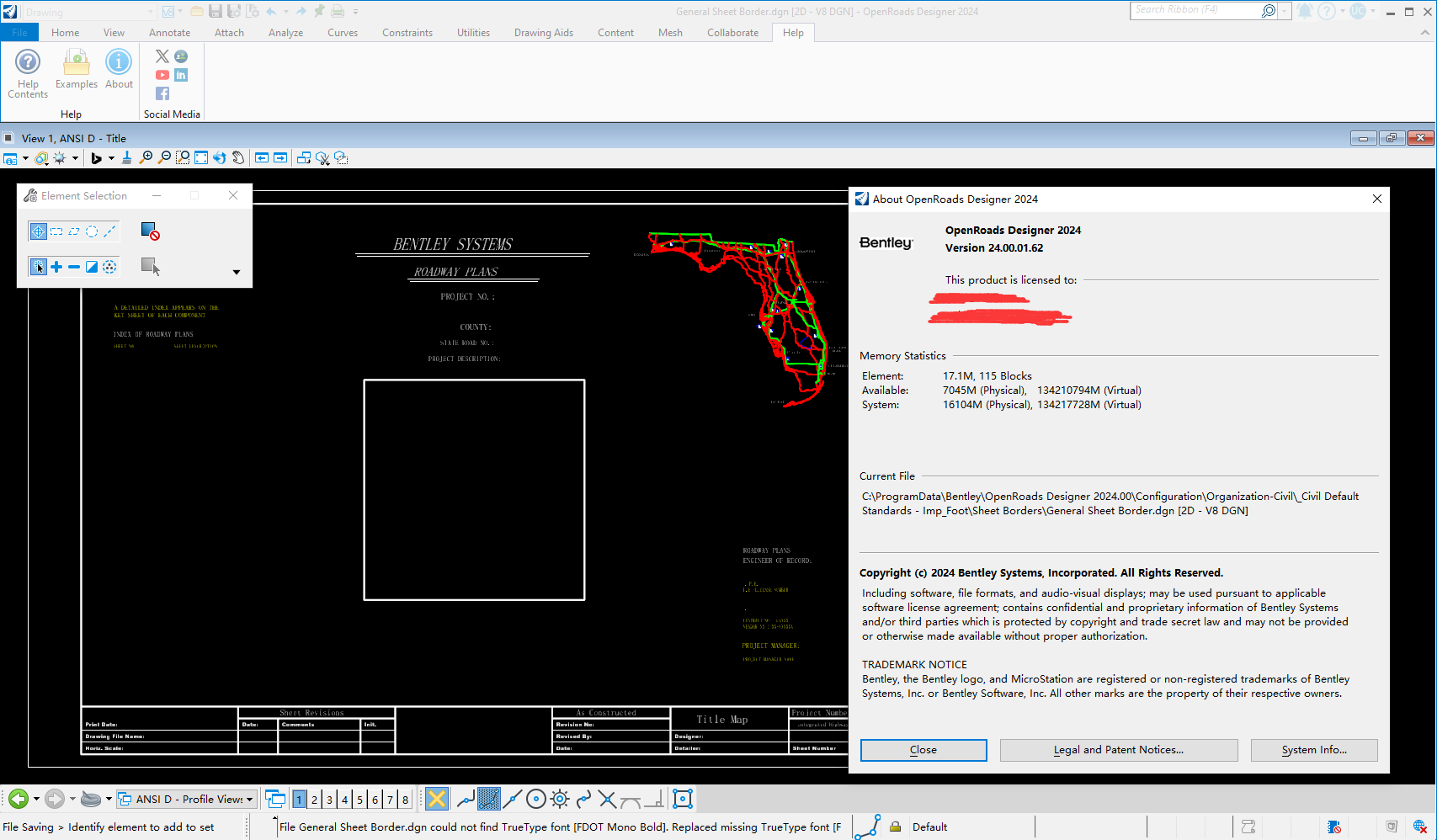
Task: Click the Default level in status bar
Action: click(x=930, y=827)
